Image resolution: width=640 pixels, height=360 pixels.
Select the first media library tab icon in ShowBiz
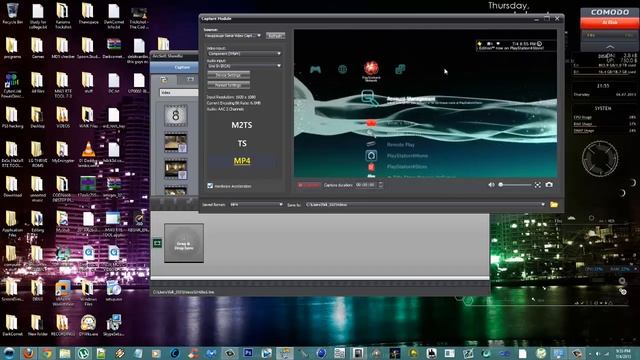[x=164, y=80]
